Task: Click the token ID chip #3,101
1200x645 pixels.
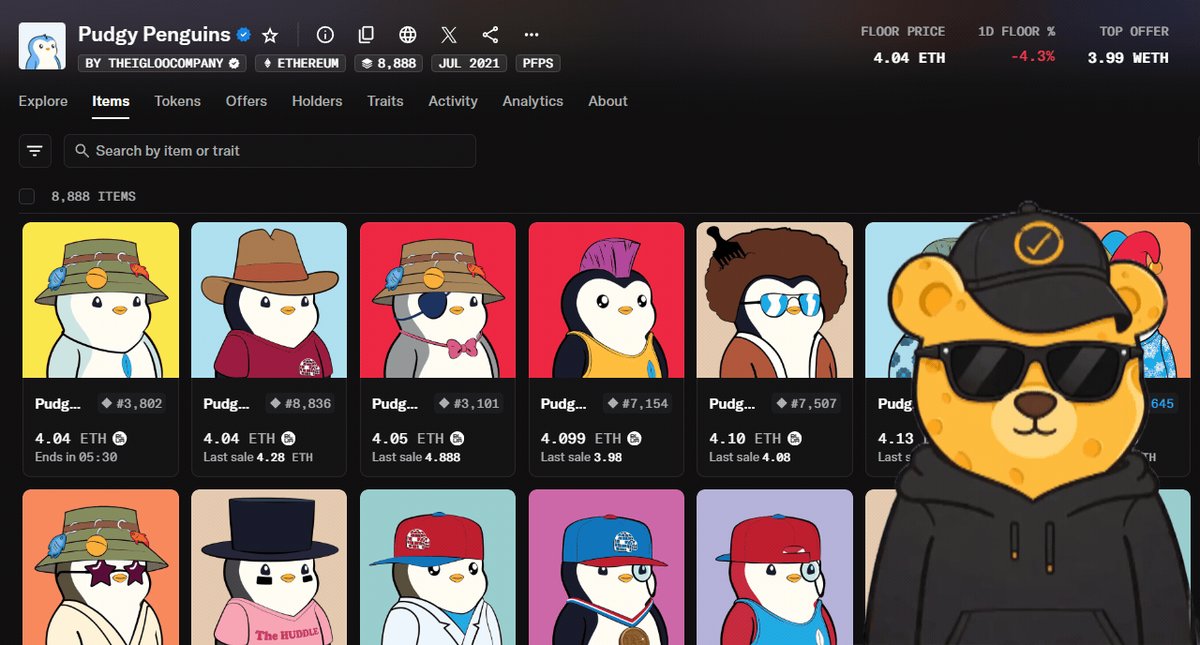Action: coord(469,404)
